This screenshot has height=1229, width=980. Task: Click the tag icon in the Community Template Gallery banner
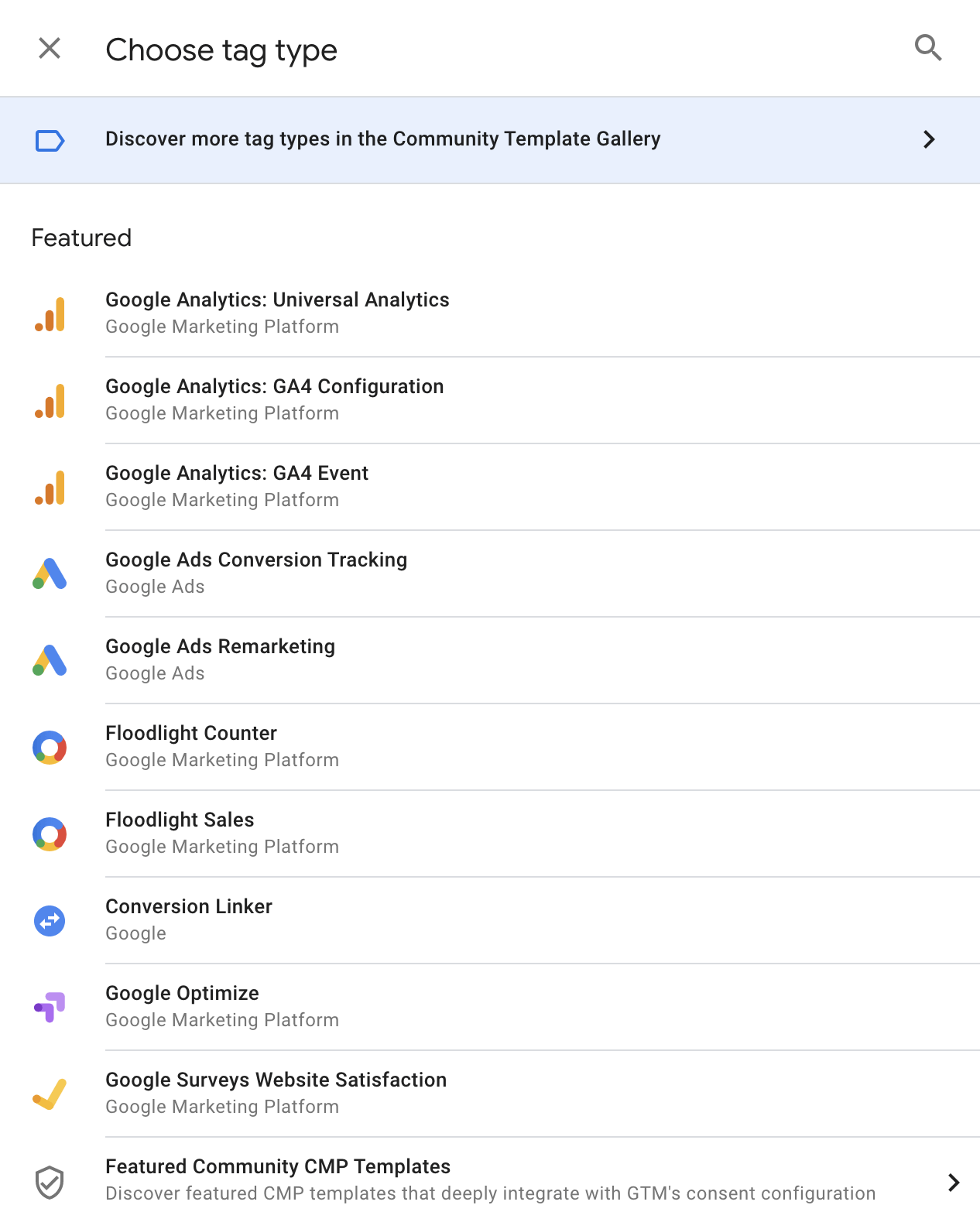[50, 140]
